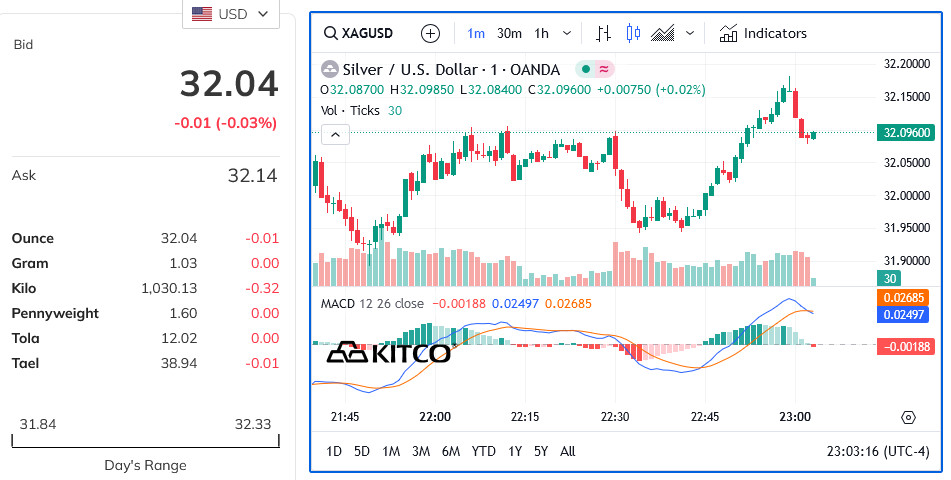
Task: Select the 1D date range
Action: (334, 451)
